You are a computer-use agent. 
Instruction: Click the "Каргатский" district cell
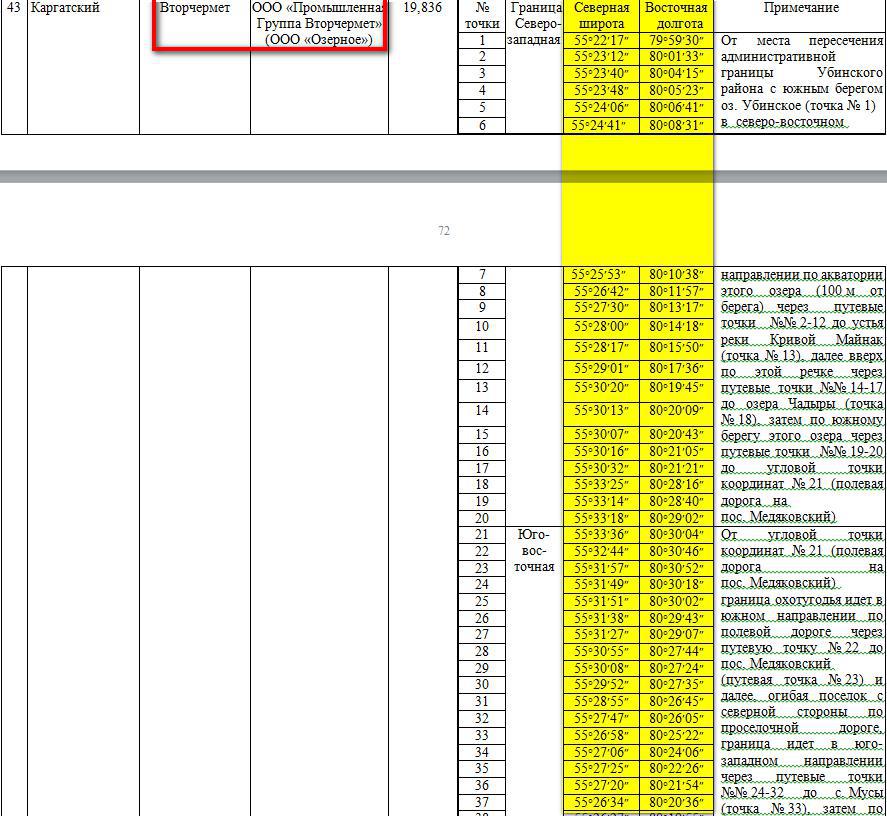tap(66, 8)
